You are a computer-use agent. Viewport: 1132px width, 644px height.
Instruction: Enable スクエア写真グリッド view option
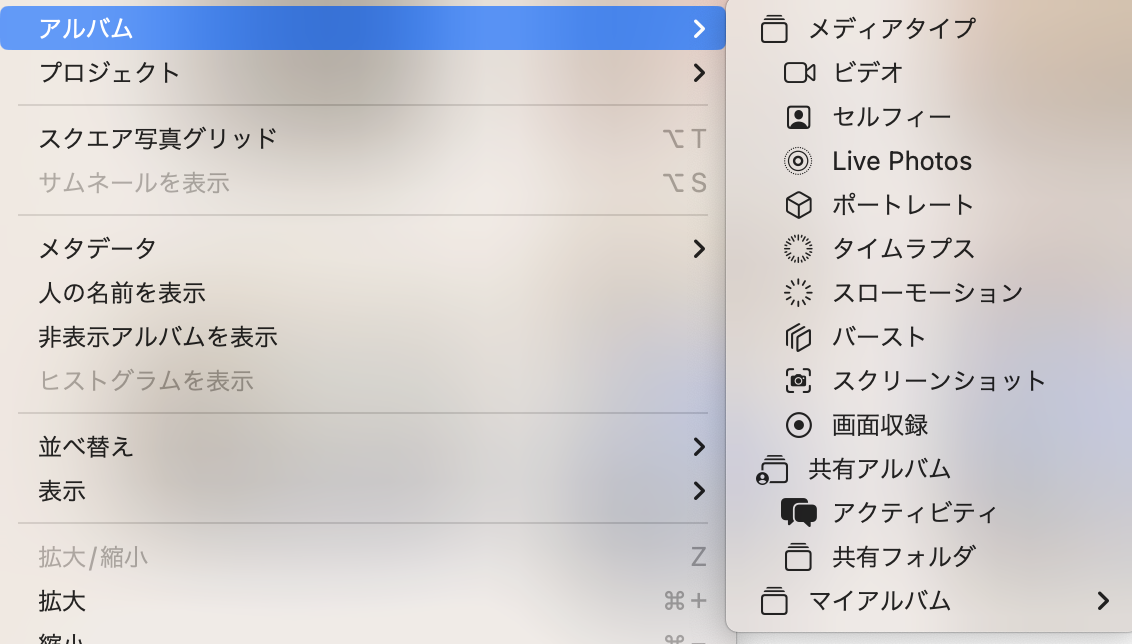(157, 138)
